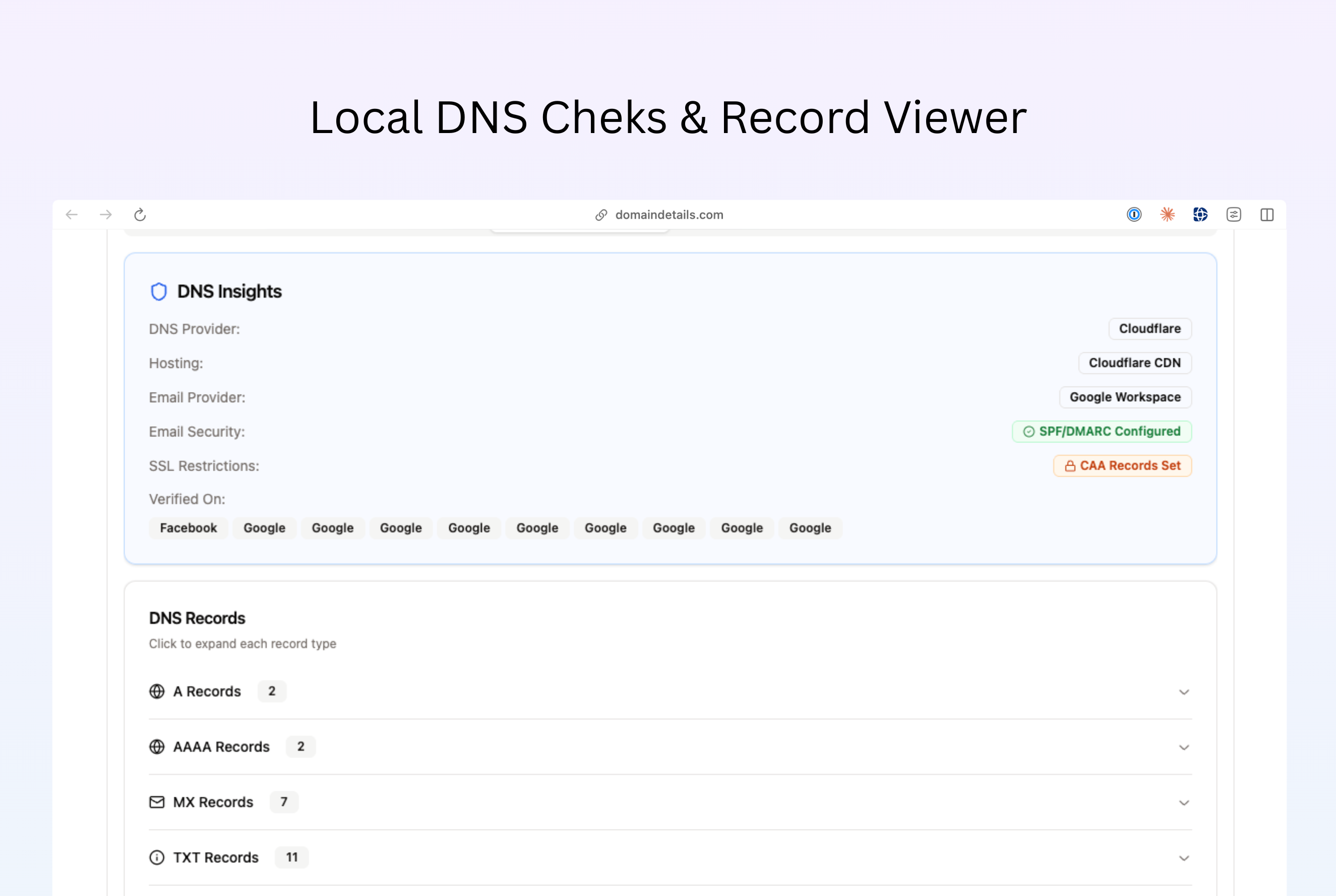1336x896 pixels.
Task: Click the split-view panel icon
Action: pos(1267,215)
